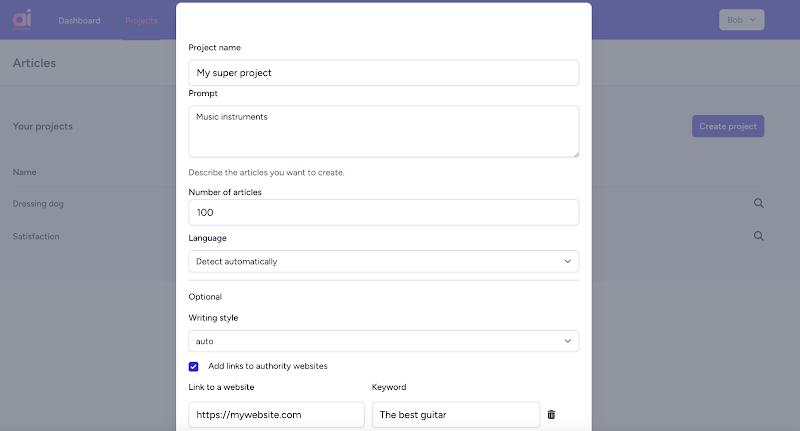Click the magnifier icon for Dressing dog
The width and height of the screenshot is (800, 431).
[x=759, y=203]
